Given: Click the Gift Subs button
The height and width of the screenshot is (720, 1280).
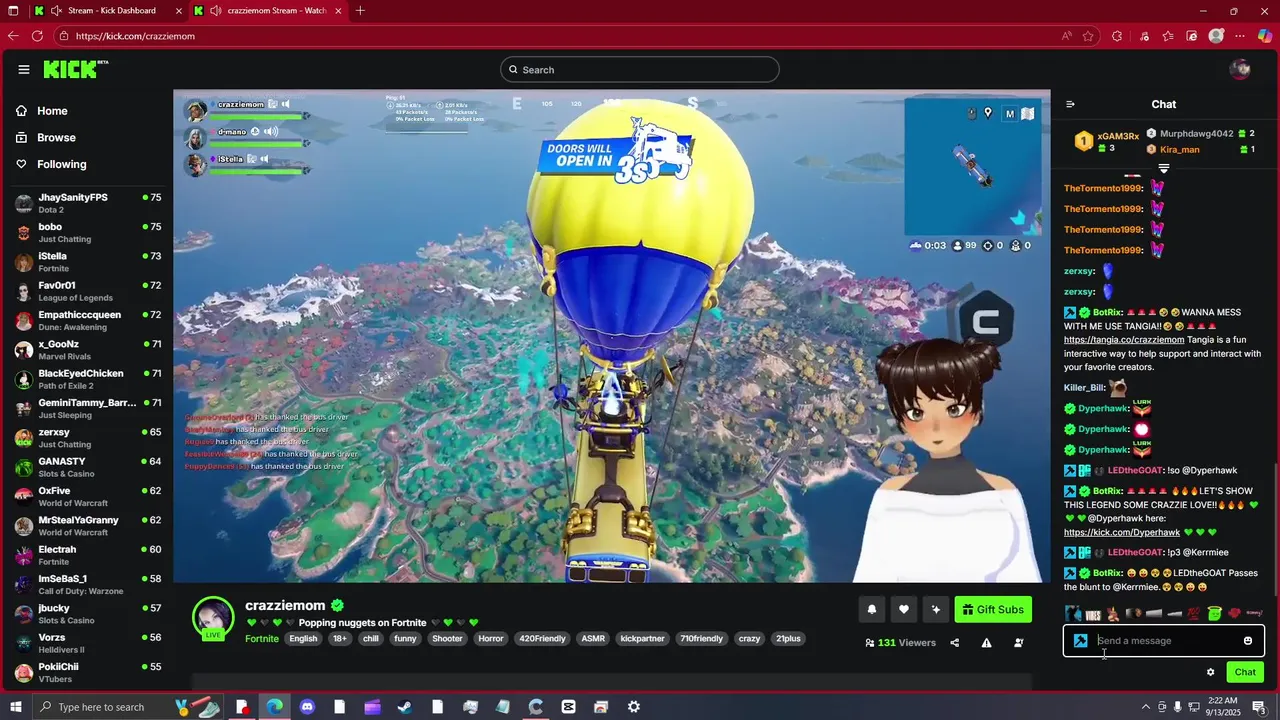Looking at the screenshot, I should pos(993,610).
